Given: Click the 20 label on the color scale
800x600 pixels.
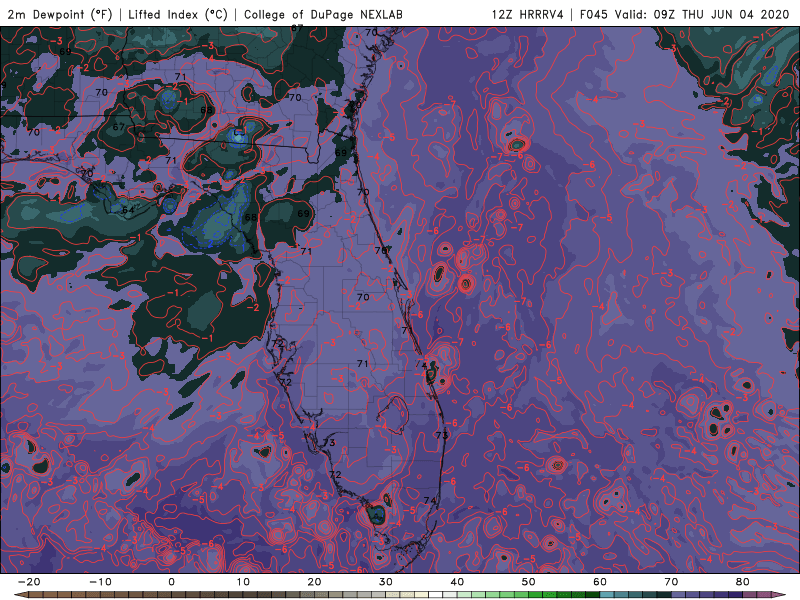Looking at the screenshot, I should tap(314, 582).
